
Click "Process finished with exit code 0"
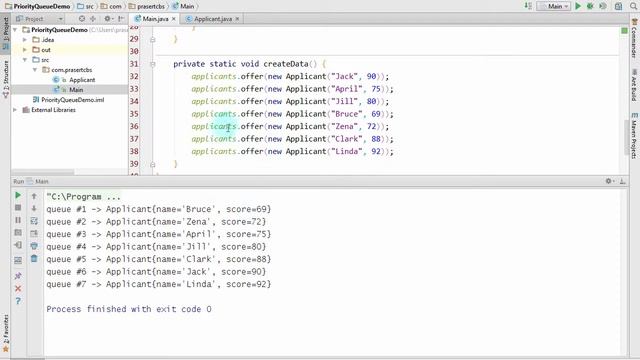tap(129, 309)
